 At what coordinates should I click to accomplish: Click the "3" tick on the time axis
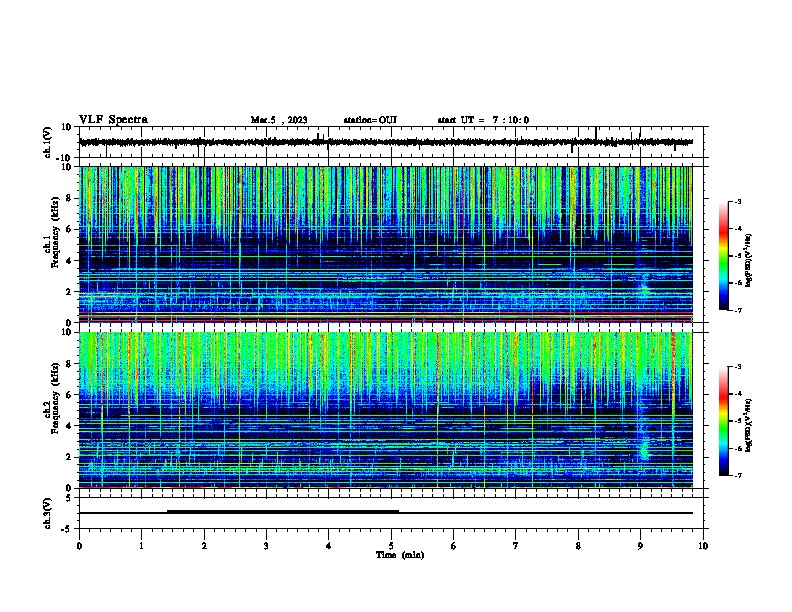pos(266,546)
